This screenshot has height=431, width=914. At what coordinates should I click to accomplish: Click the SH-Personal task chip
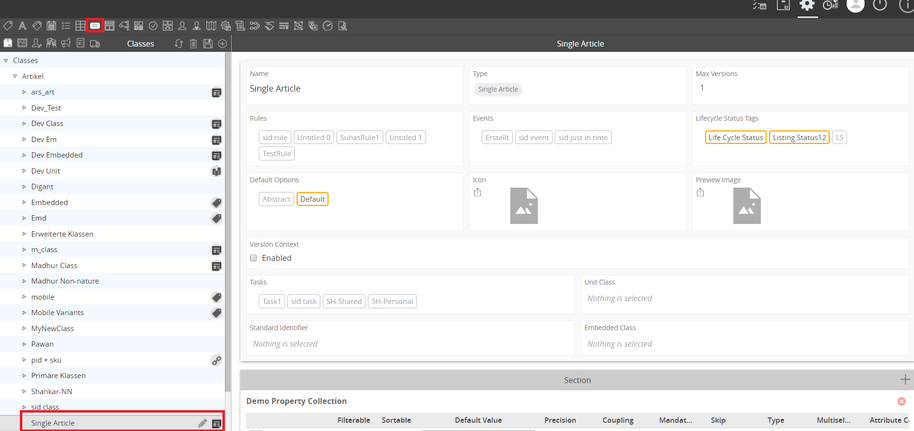click(392, 302)
